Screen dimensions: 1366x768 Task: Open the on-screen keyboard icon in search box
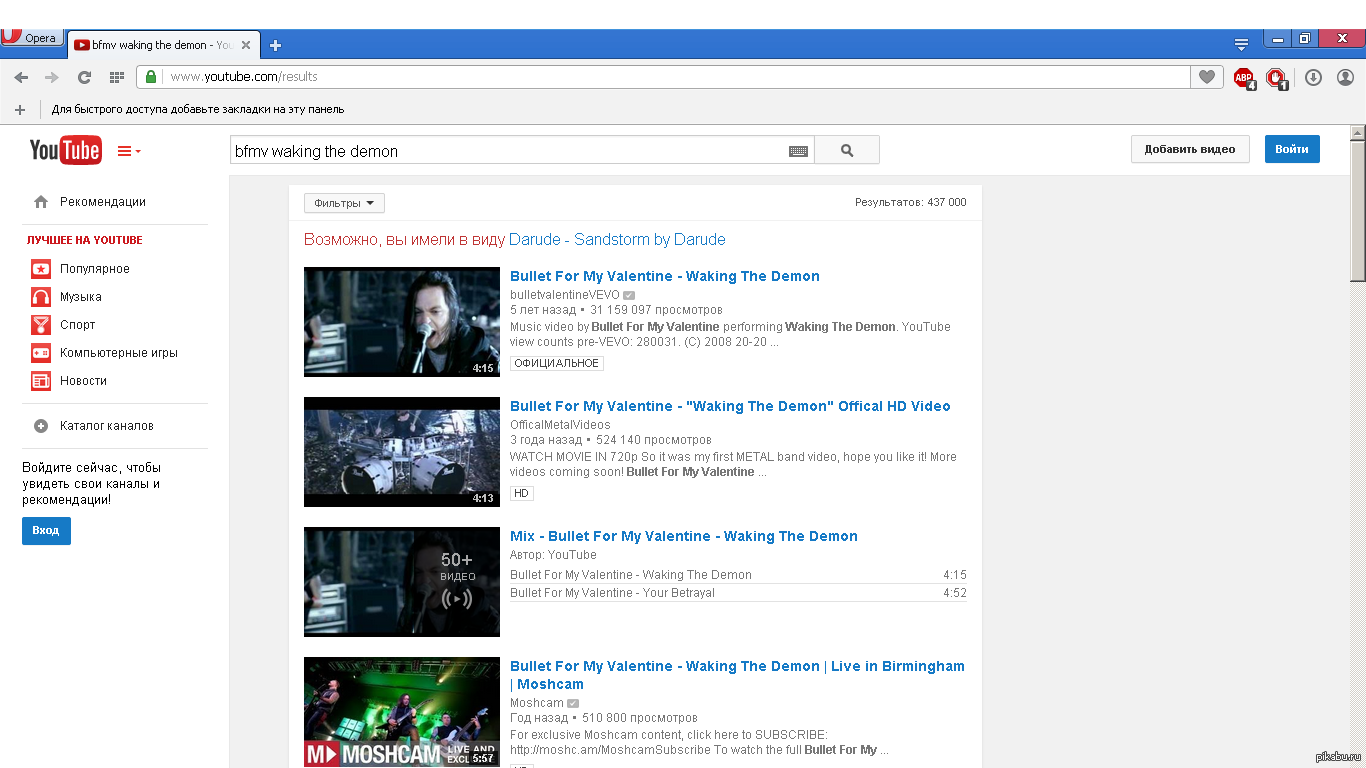coord(798,151)
